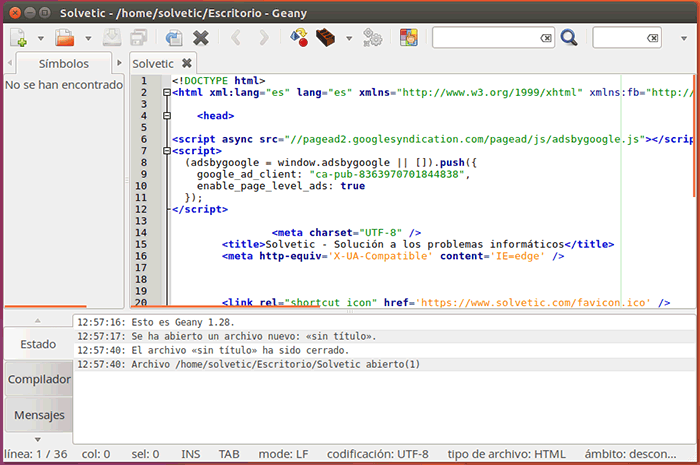The height and width of the screenshot is (465, 700).
Task: Click the search magnifier icon
Action: tap(569, 38)
